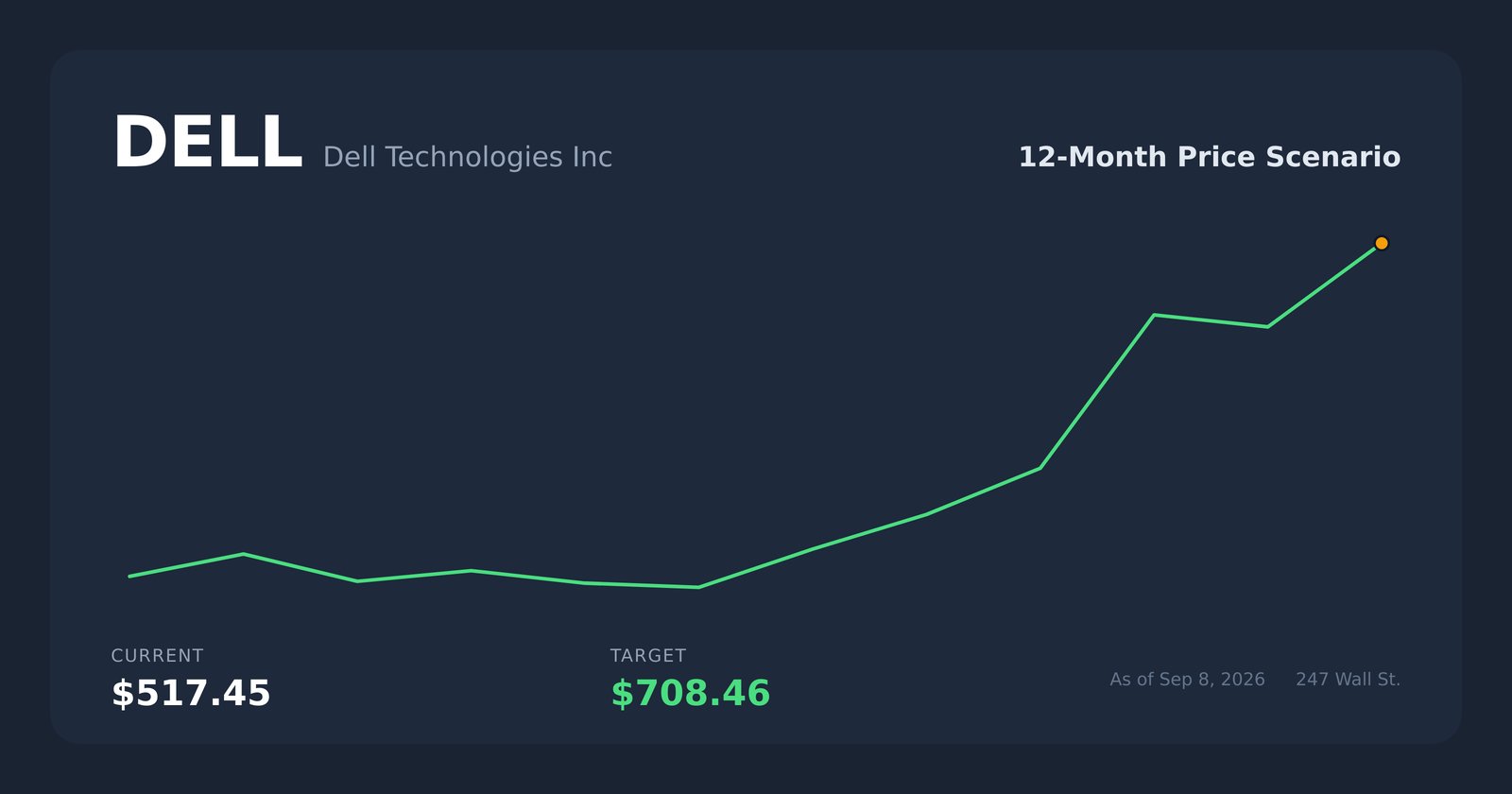Open the 247 Wall St. source credit
Image resolution: width=1512 pixels, height=794 pixels.
click(1348, 680)
